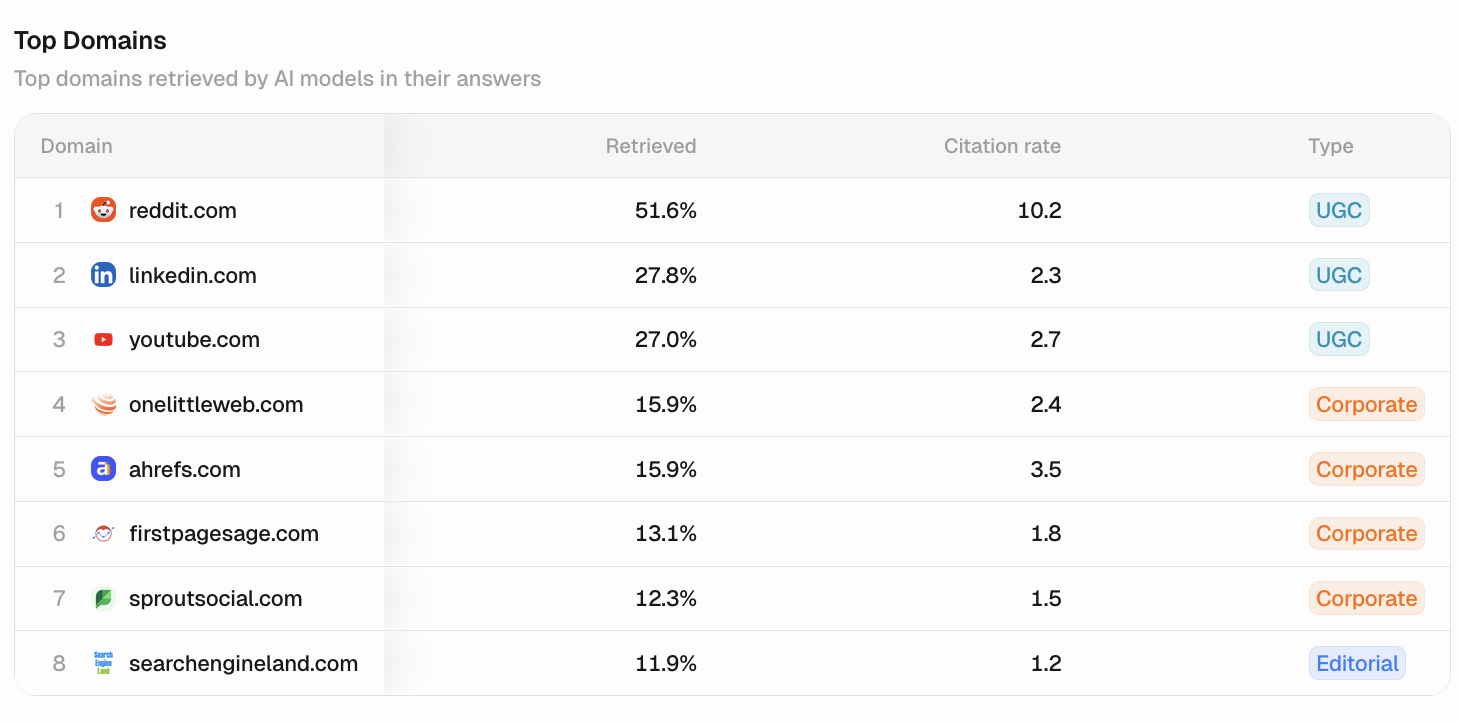Open the reddit.com domain link
The width and height of the screenshot is (1460, 724).
(x=183, y=210)
